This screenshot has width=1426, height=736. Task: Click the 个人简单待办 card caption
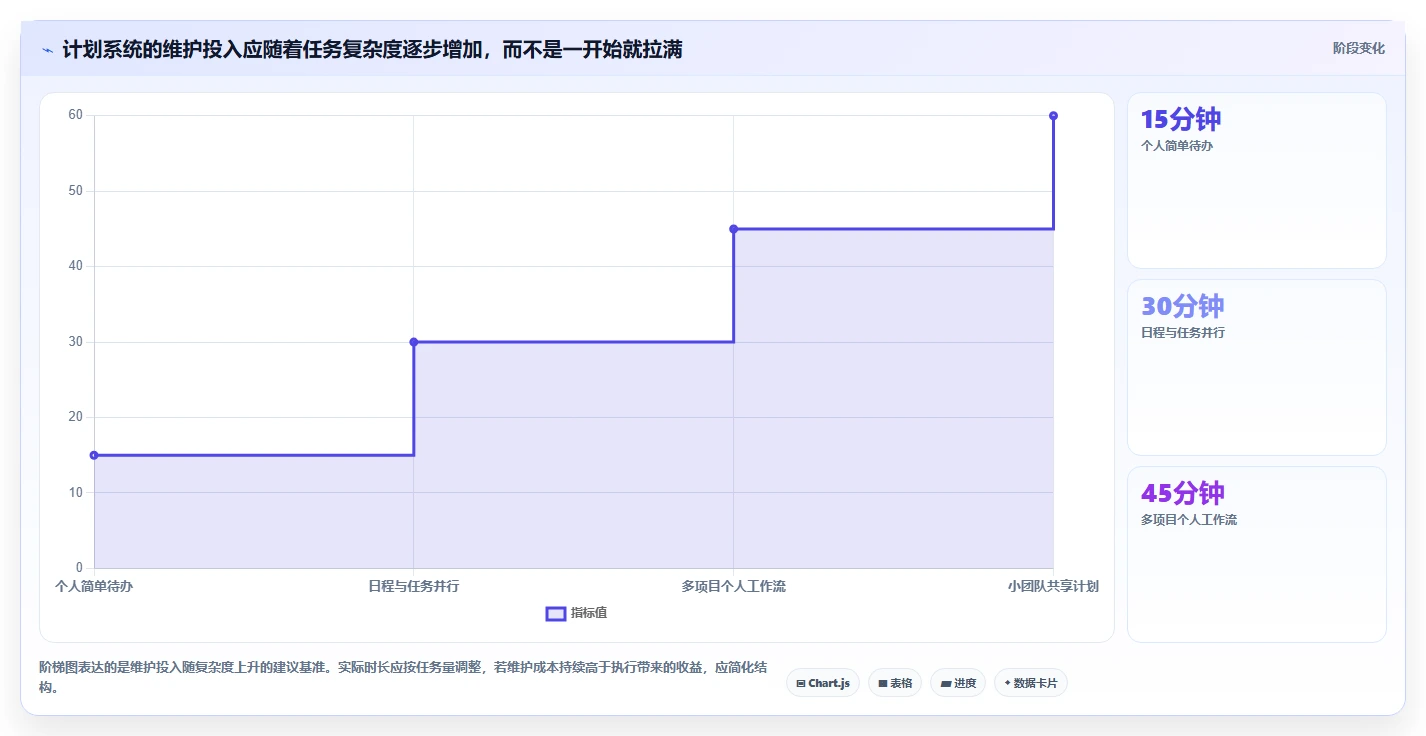(1177, 145)
